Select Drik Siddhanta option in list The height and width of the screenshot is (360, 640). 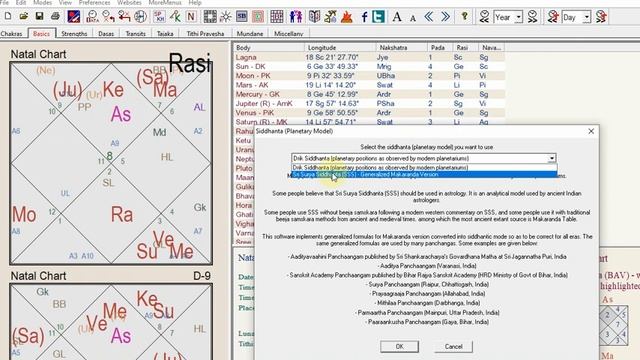(424, 168)
